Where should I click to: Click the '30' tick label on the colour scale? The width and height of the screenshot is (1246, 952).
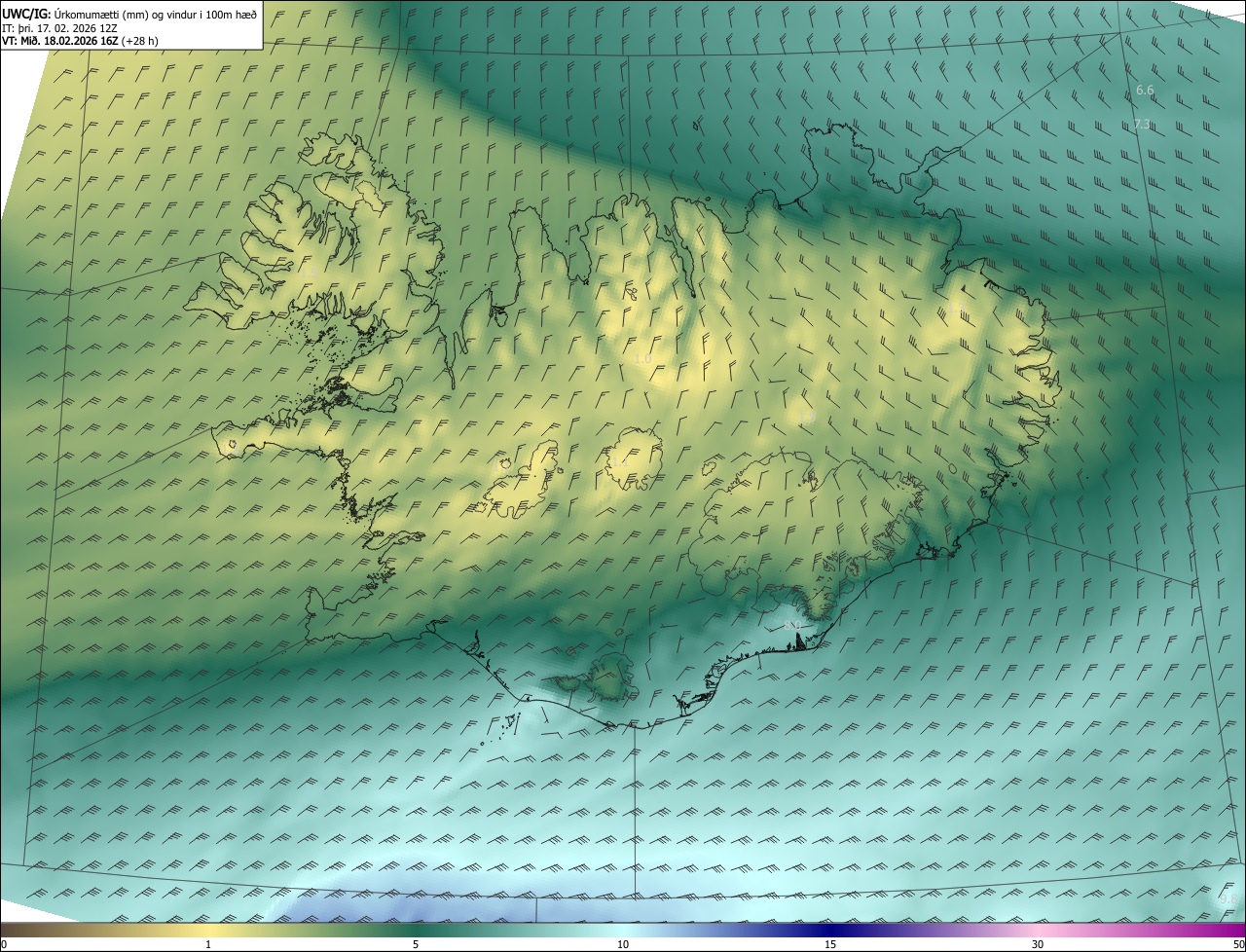(x=1038, y=944)
